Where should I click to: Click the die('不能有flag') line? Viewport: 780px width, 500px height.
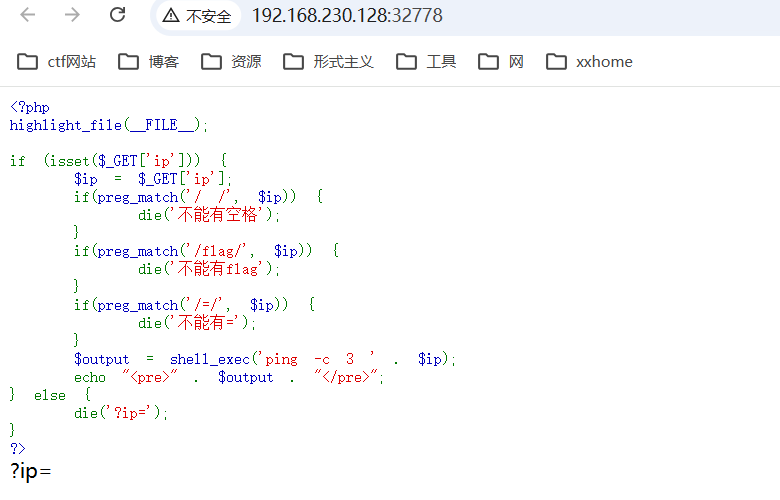click(x=209, y=269)
